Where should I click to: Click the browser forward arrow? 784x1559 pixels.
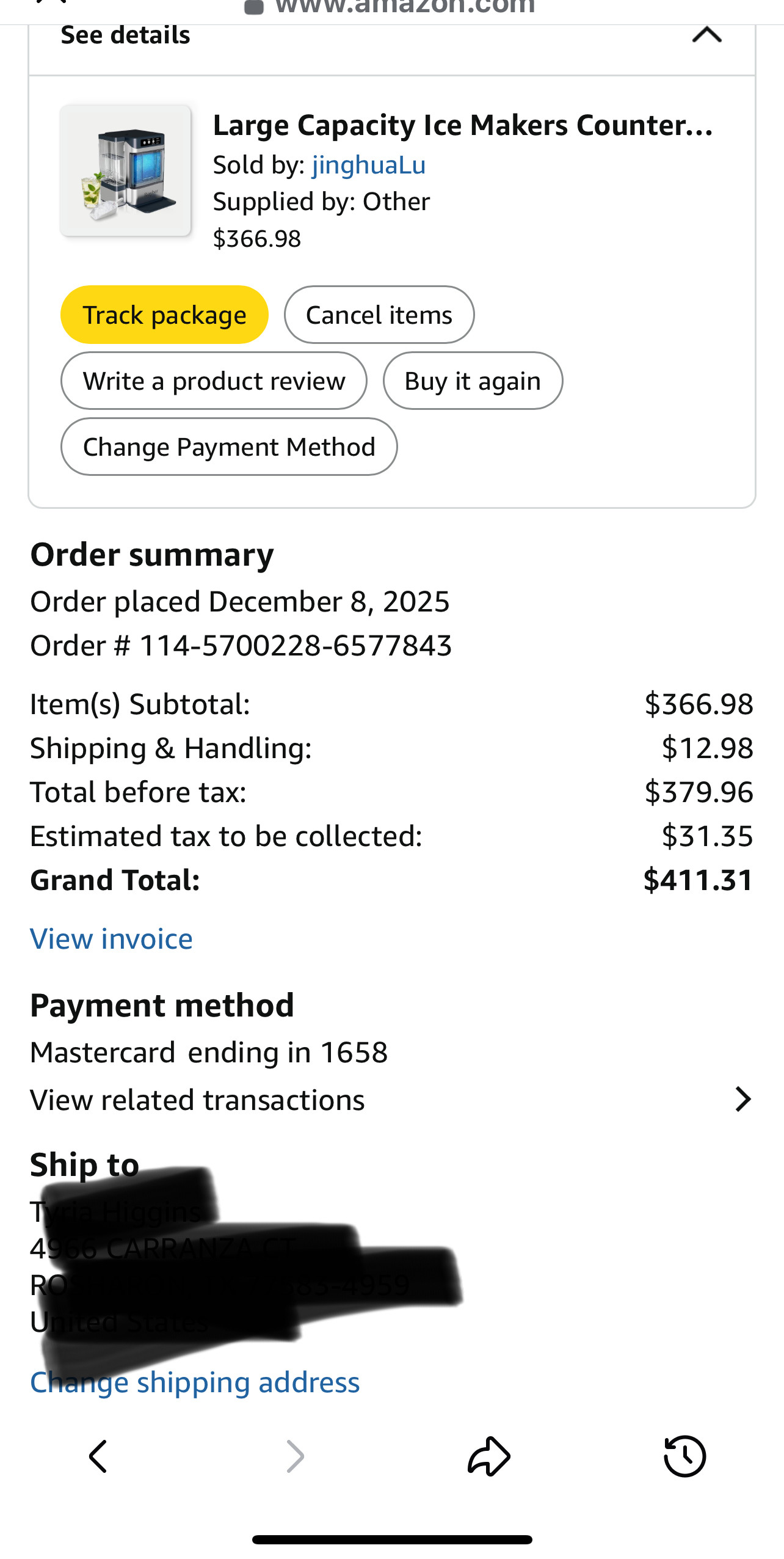click(x=295, y=1456)
